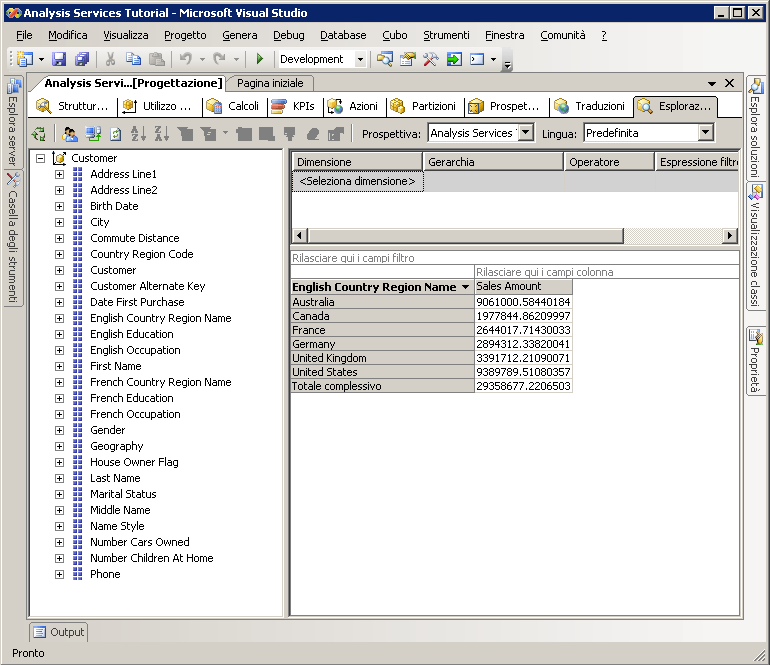
Task: Open the English Country Region Name filter arrow
Action: (x=465, y=287)
